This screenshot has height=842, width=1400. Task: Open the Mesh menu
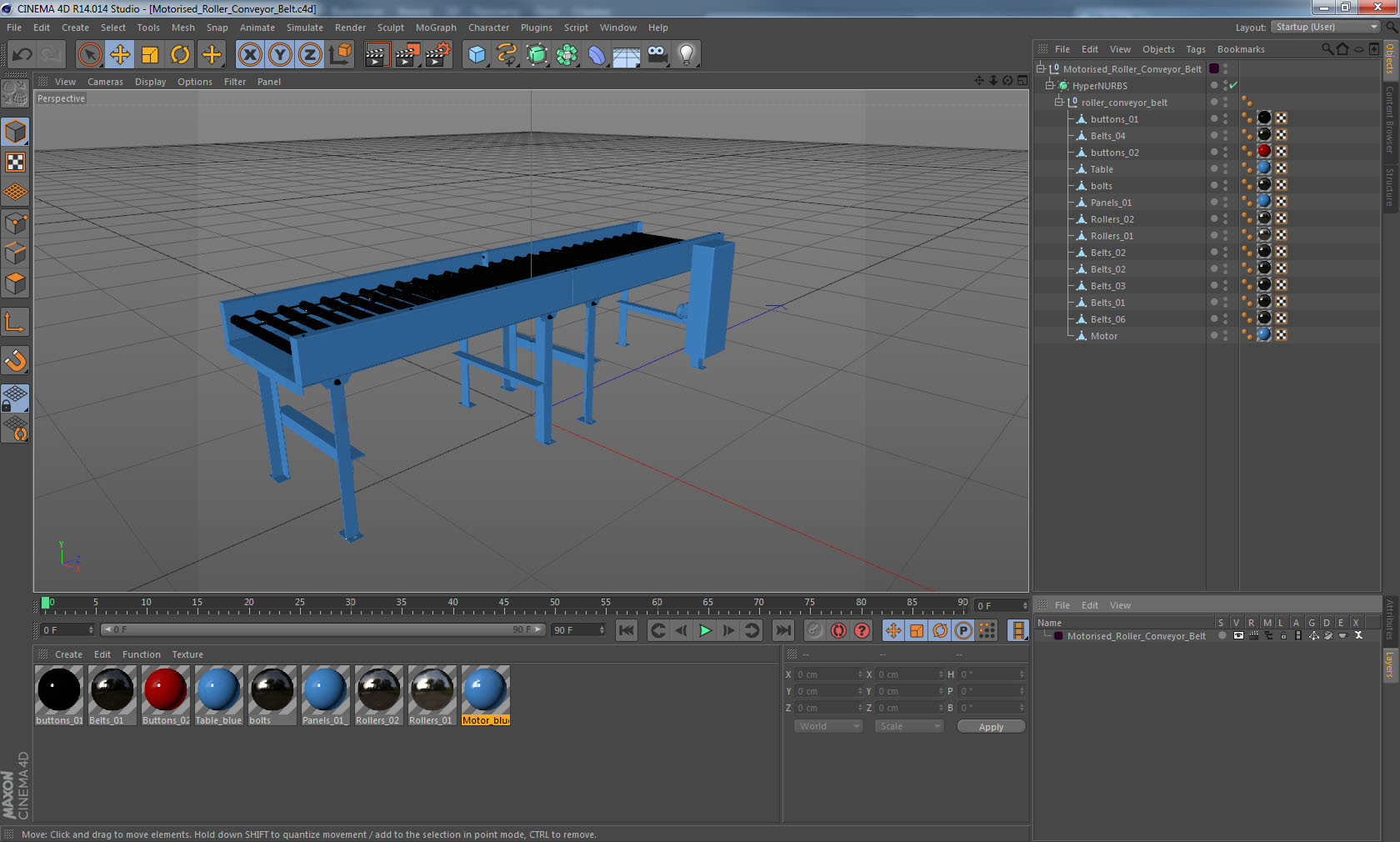(182, 28)
